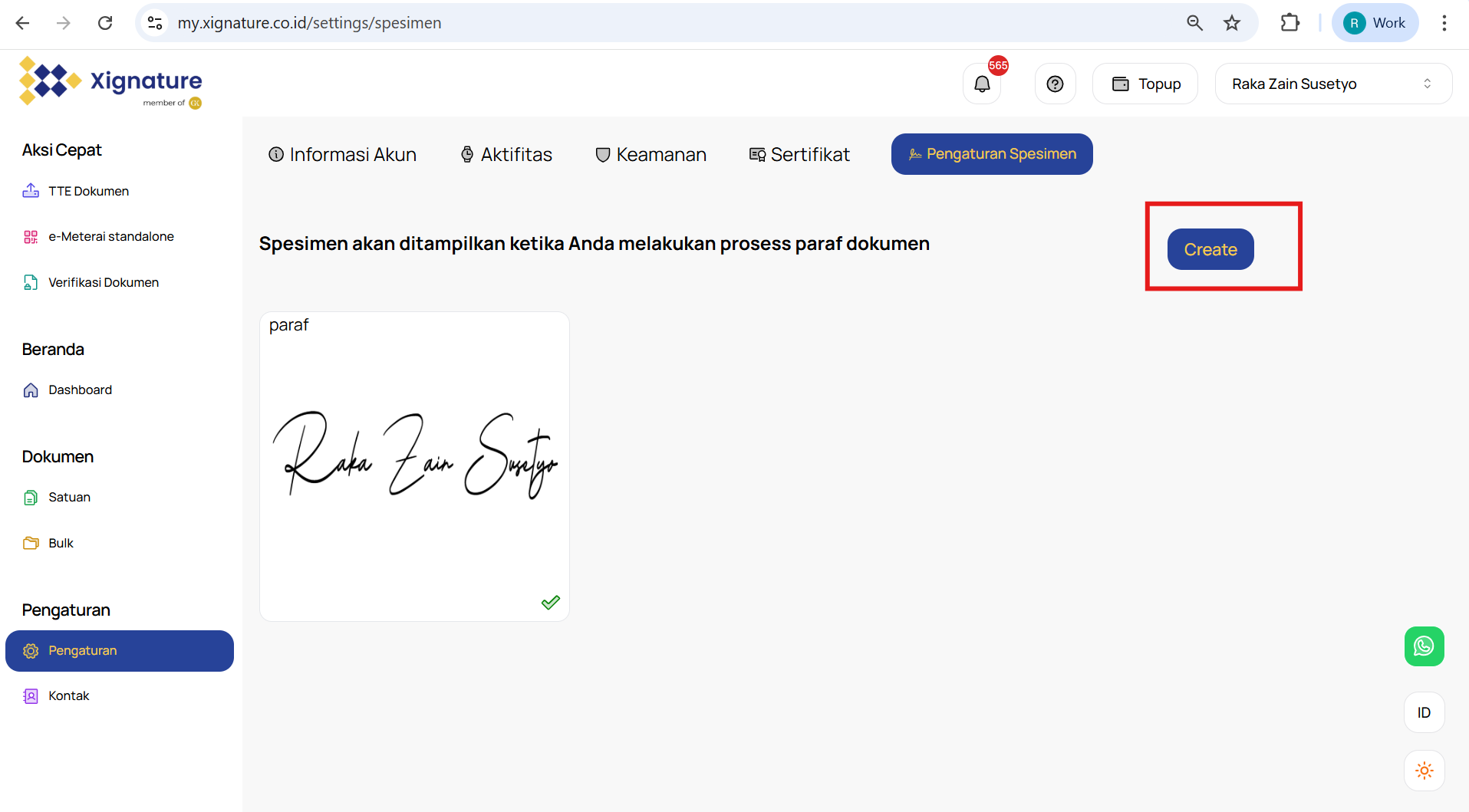Viewport: 1469px width, 812px height.
Task: Click the help question mark icon
Action: (x=1055, y=84)
